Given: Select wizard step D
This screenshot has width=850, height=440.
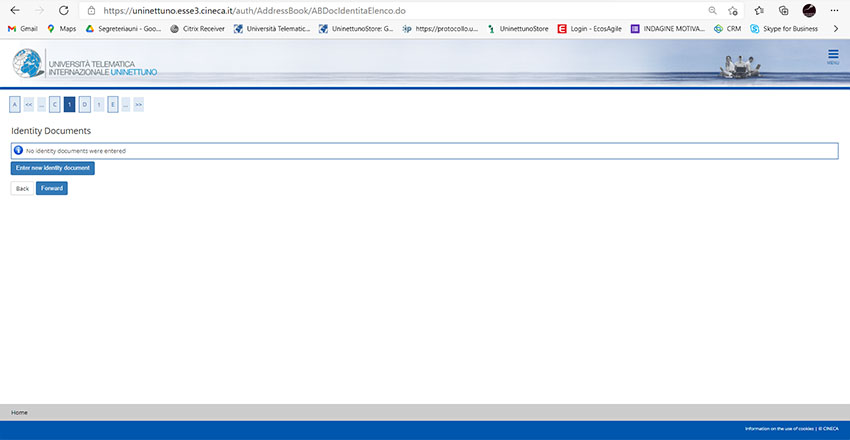Looking at the screenshot, I should tap(85, 104).
